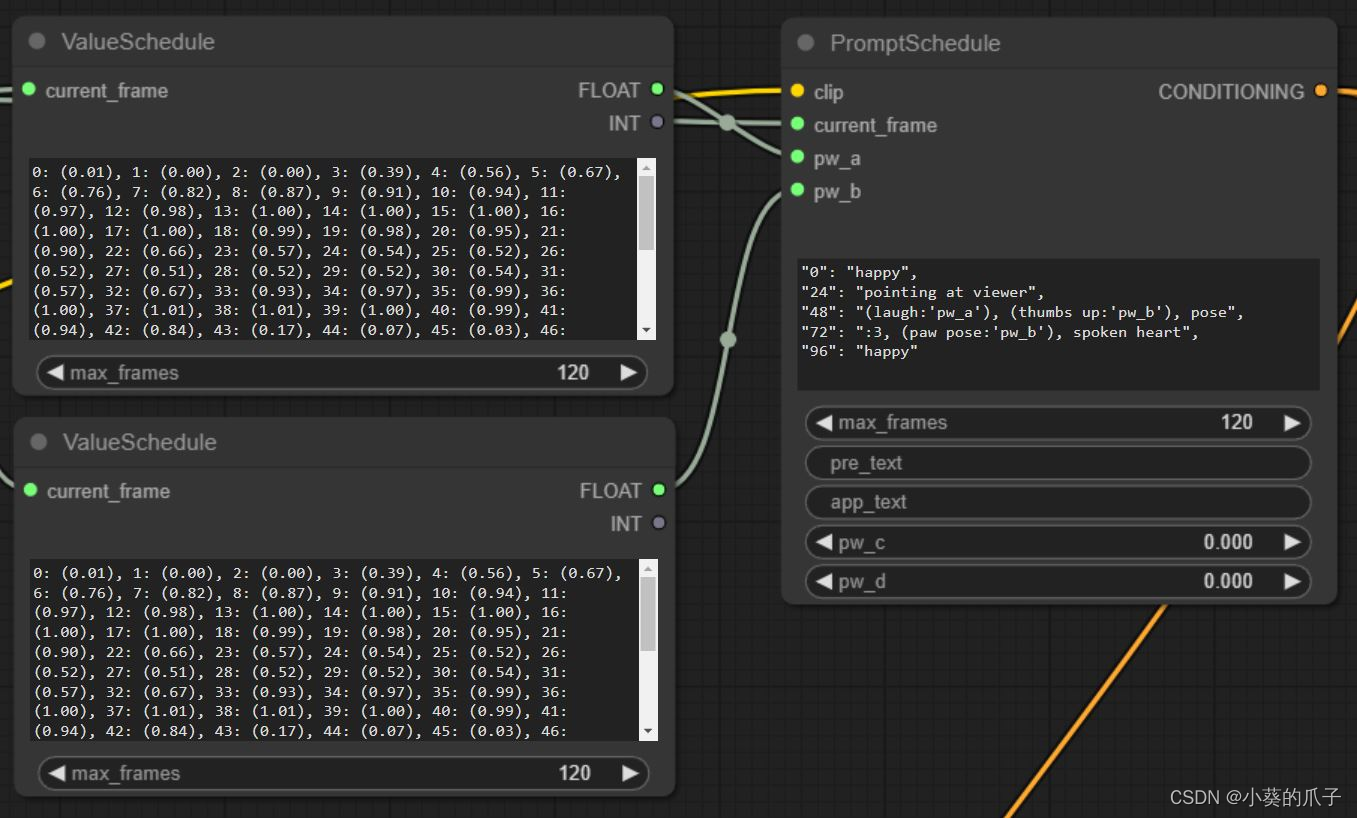The image size is (1357, 818).
Task: Click the top ValueSchedule INT output socket
Action: (x=657, y=122)
